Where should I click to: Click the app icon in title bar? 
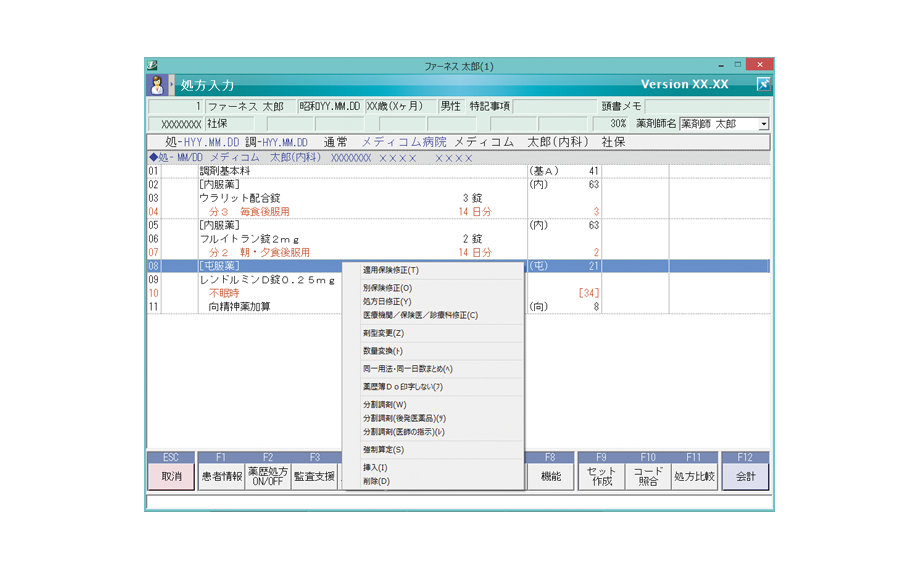tap(153, 66)
